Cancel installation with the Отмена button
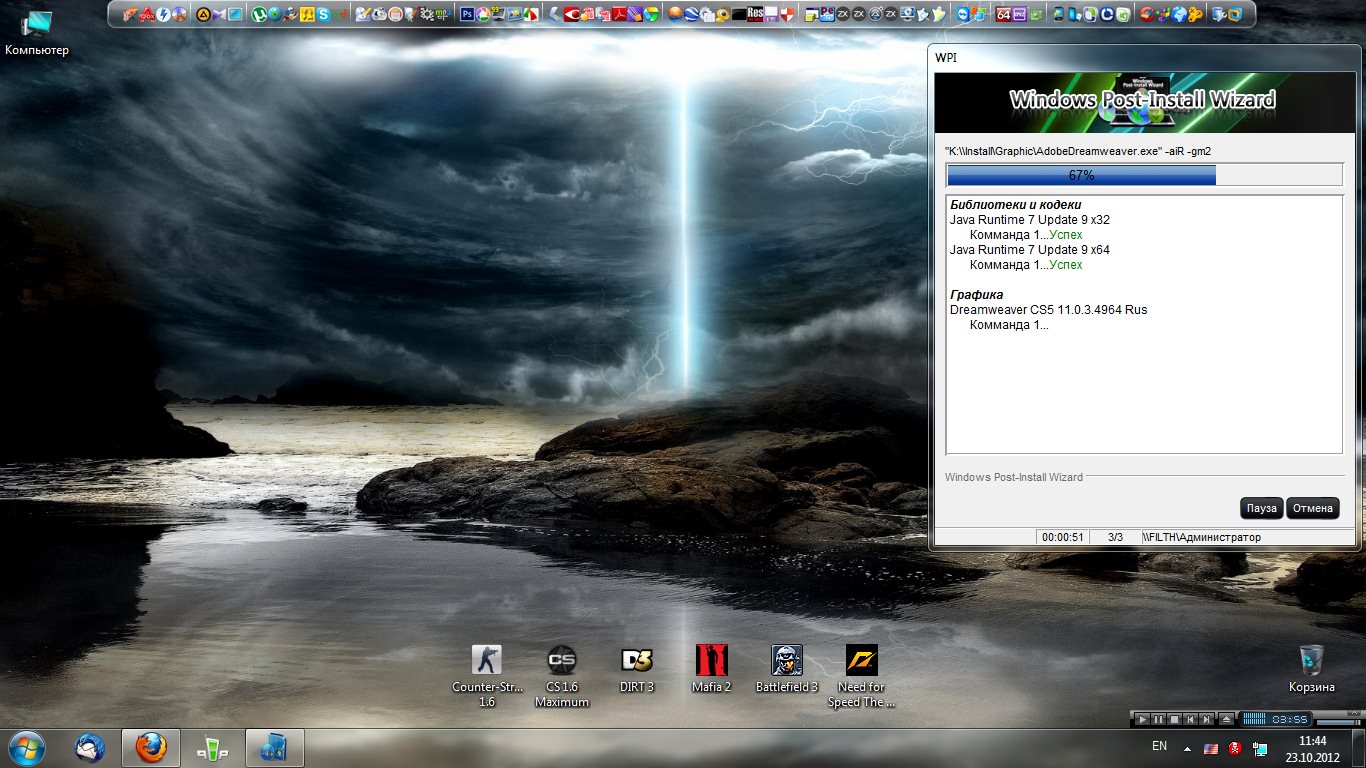The height and width of the screenshot is (768, 1366). tap(1312, 508)
